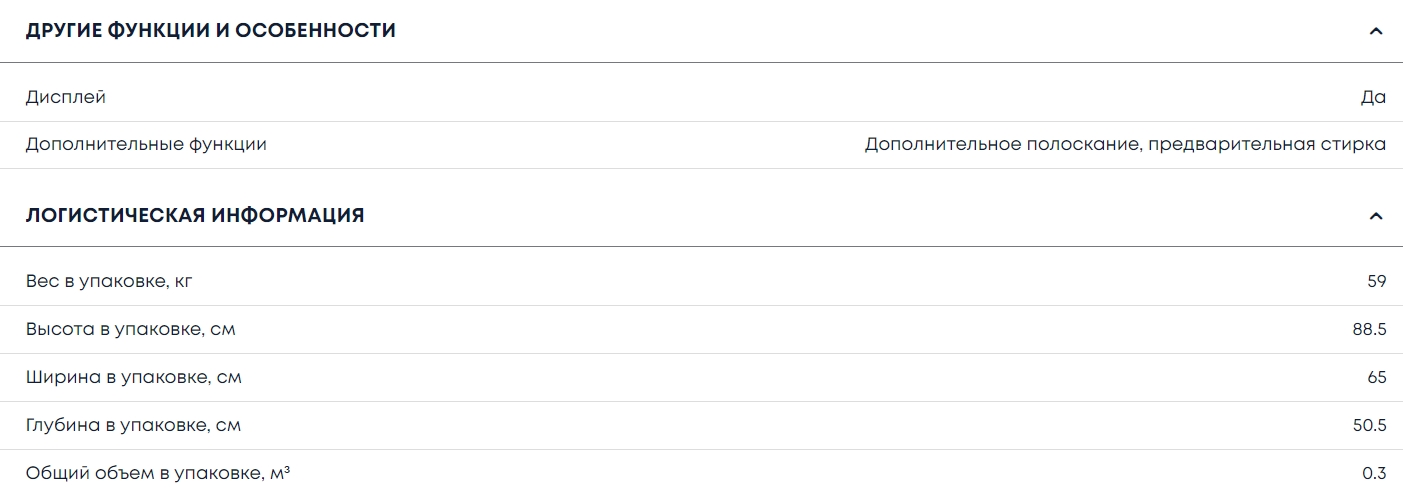The width and height of the screenshot is (1403, 488).
Task: Collapse the «Другие функции и особенности» chevron
Action: tap(1376, 31)
